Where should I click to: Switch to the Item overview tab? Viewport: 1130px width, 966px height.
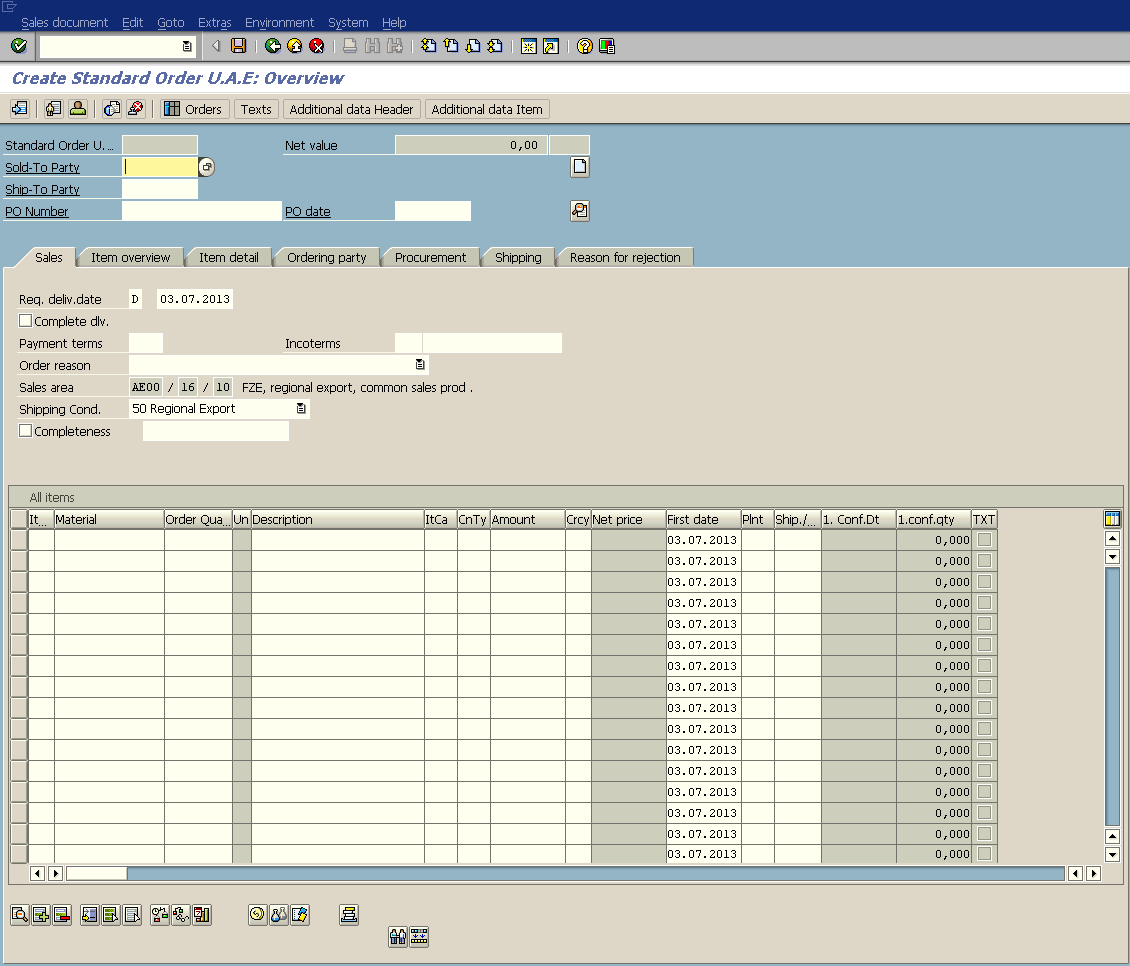[x=129, y=257]
